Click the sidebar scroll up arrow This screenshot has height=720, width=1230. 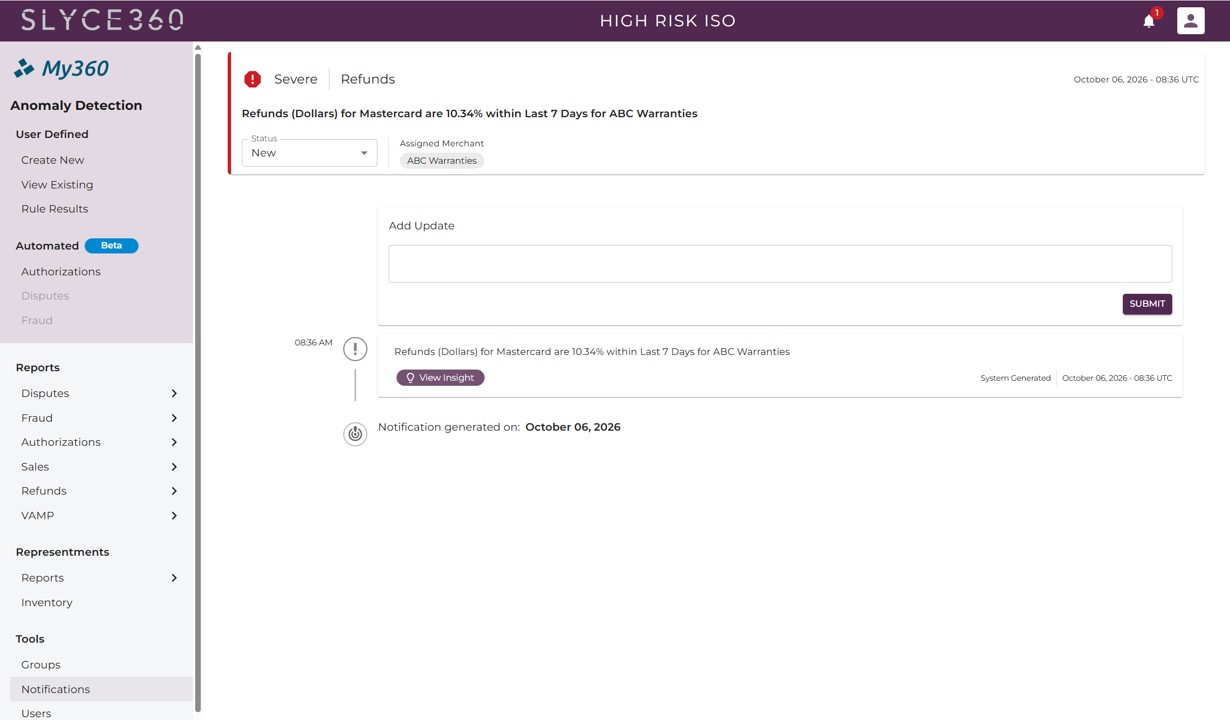pyautogui.click(x=198, y=47)
